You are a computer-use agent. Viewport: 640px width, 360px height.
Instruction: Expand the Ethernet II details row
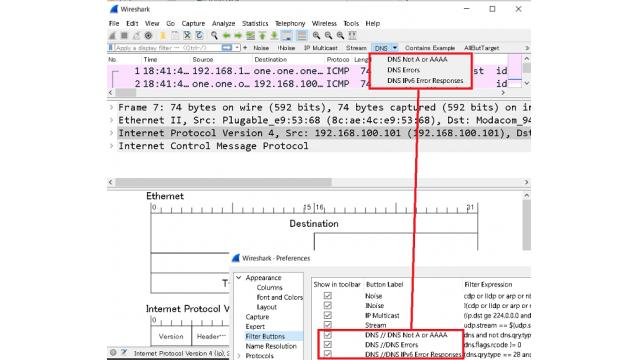point(111,120)
